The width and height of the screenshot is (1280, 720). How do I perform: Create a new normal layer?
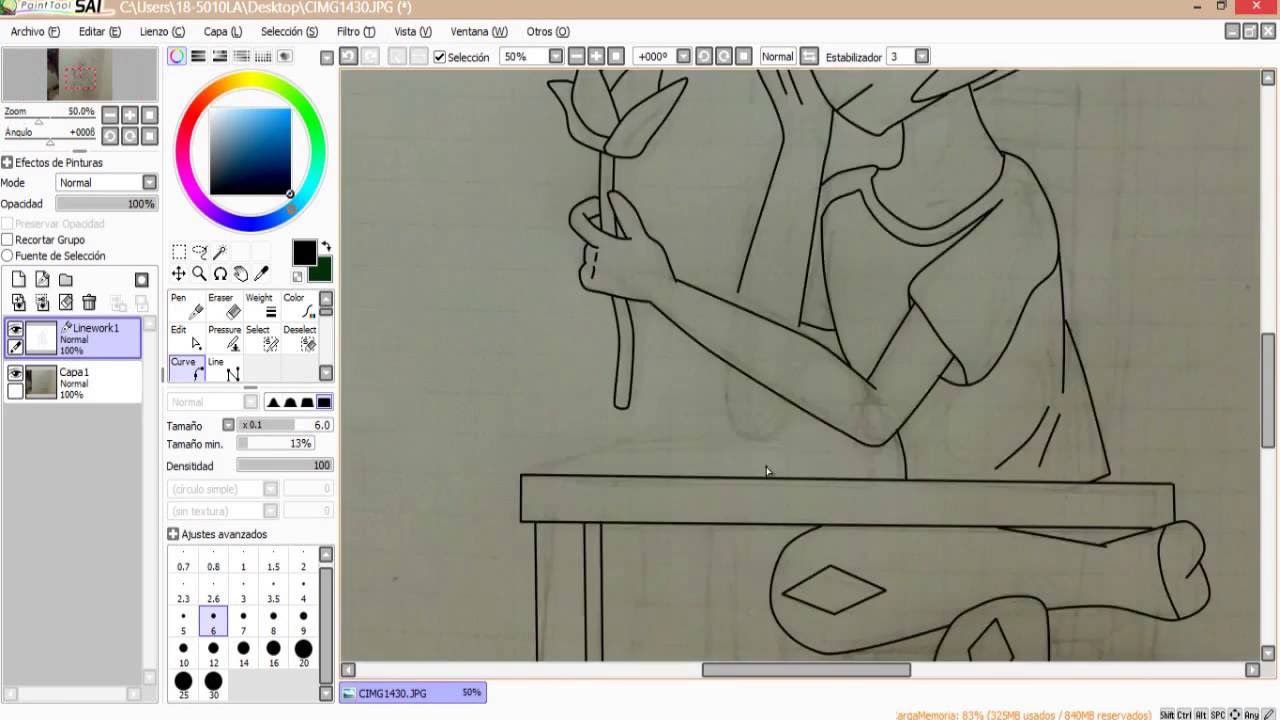coord(18,280)
